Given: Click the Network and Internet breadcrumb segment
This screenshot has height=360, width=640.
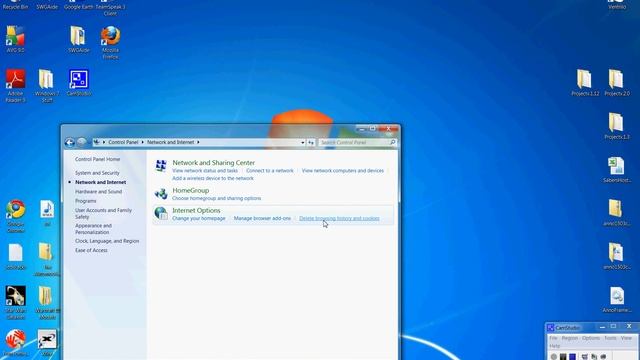Looking at the screenshot, I should [170, 142].
